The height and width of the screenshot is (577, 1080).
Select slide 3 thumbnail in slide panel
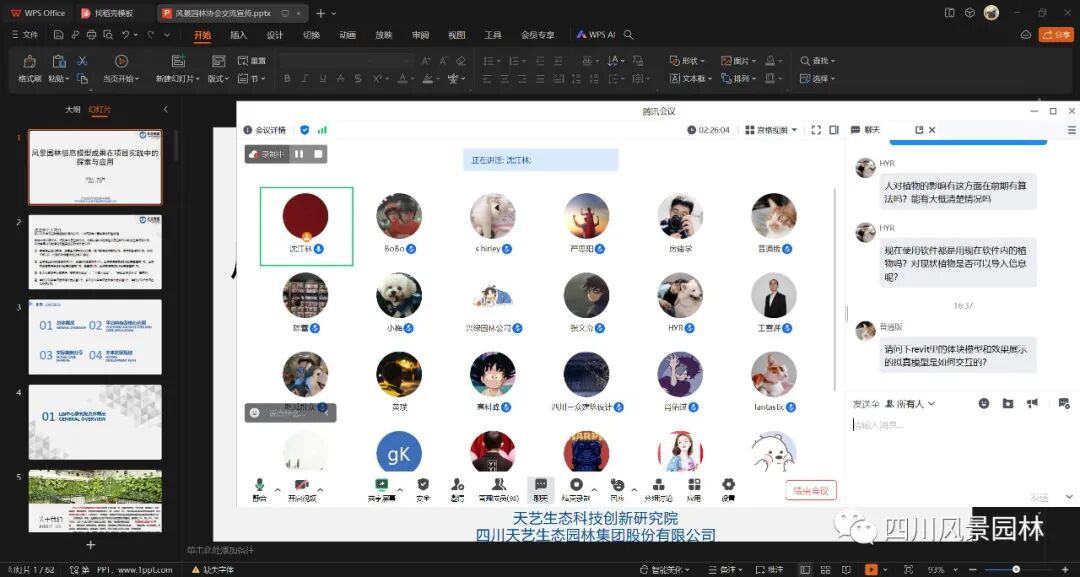pos(95,335)
